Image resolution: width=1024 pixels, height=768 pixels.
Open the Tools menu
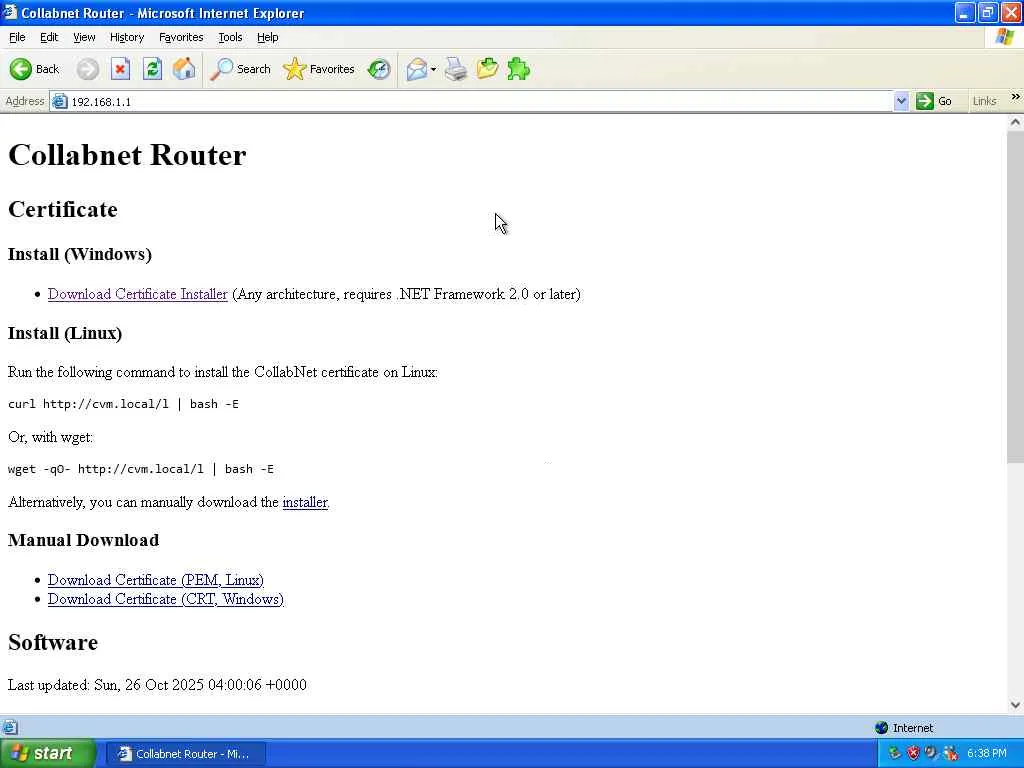230,37
